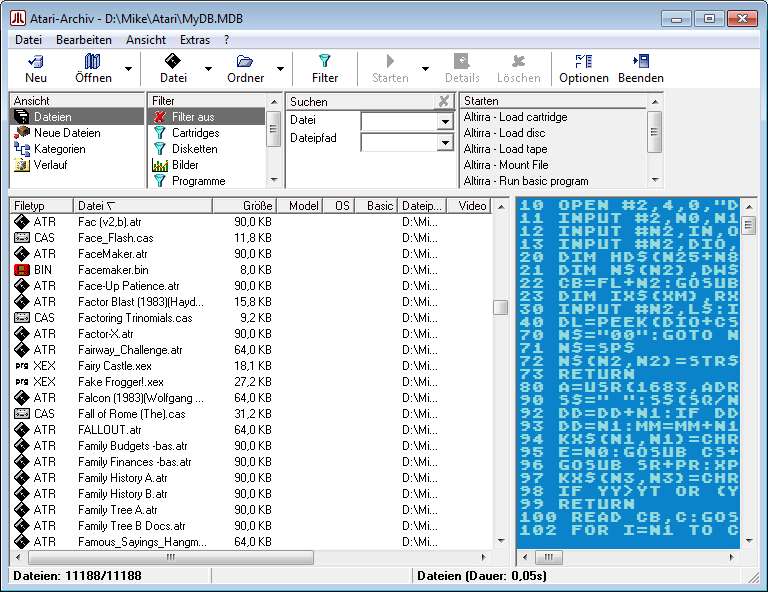Click the Filter list scroll down arrow
The width and height of the screenshot is (768, 592).
click(x=274, y=180)
